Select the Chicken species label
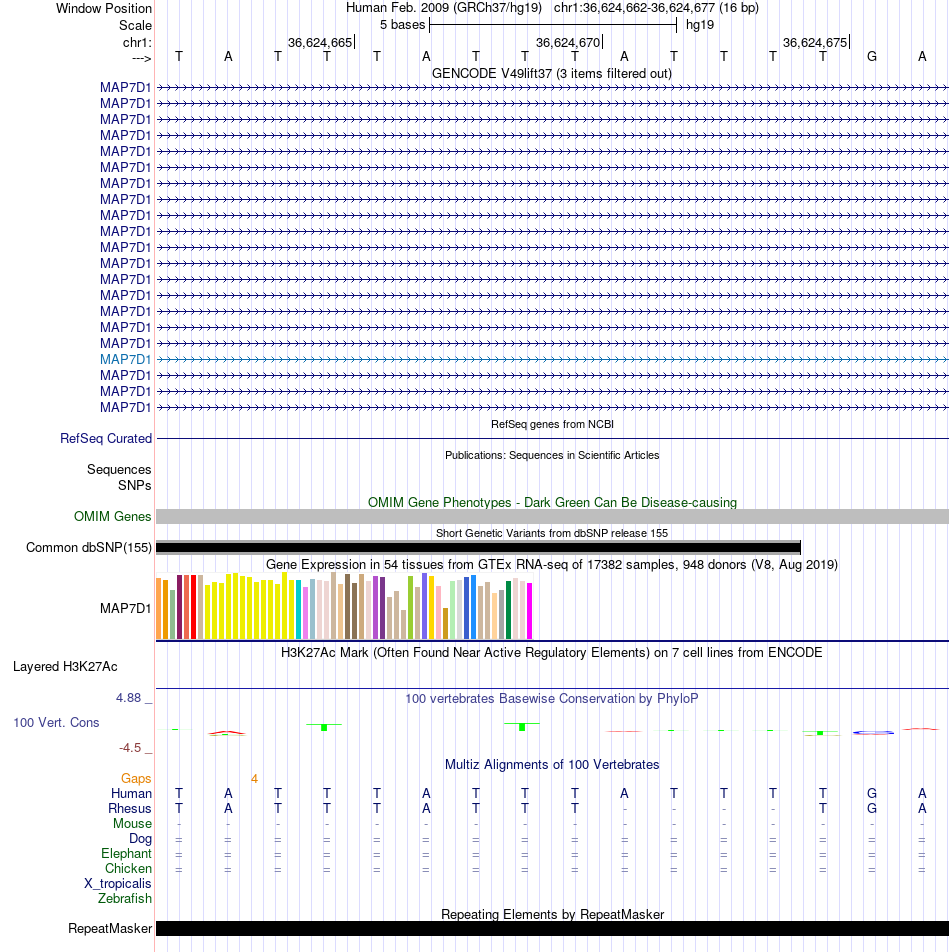The height and width of the screenshot is (952, 950). 128,869
